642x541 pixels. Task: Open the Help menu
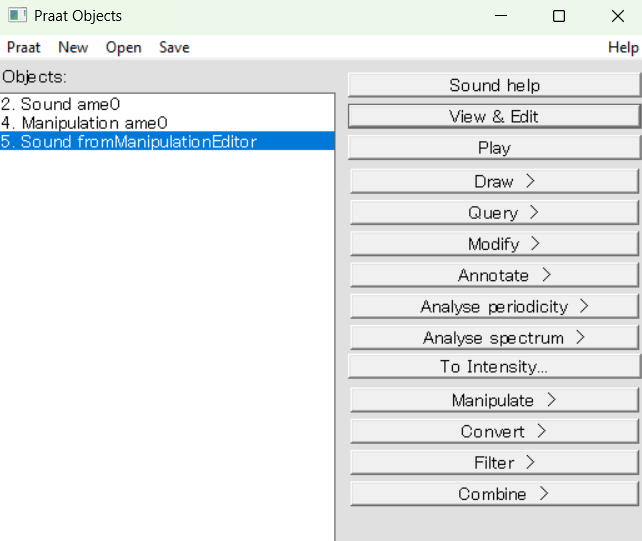[623, 48]
